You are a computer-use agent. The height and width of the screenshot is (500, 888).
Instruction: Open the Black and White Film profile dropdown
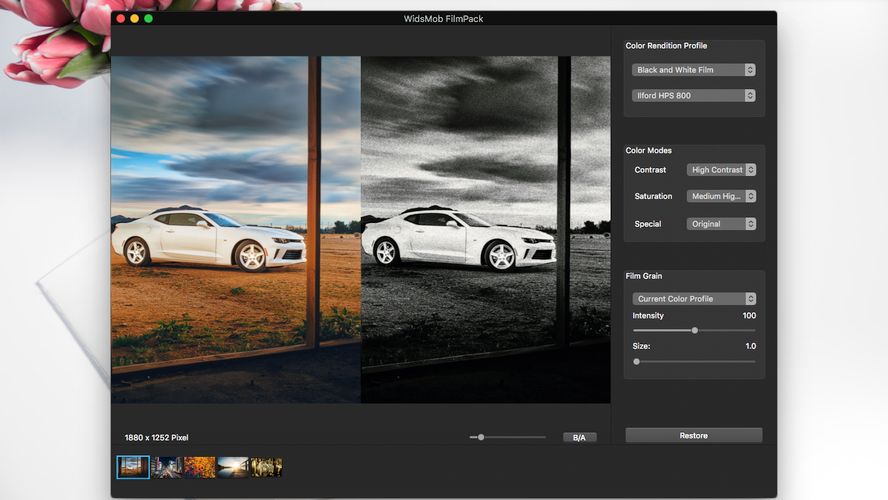(693, 70)
